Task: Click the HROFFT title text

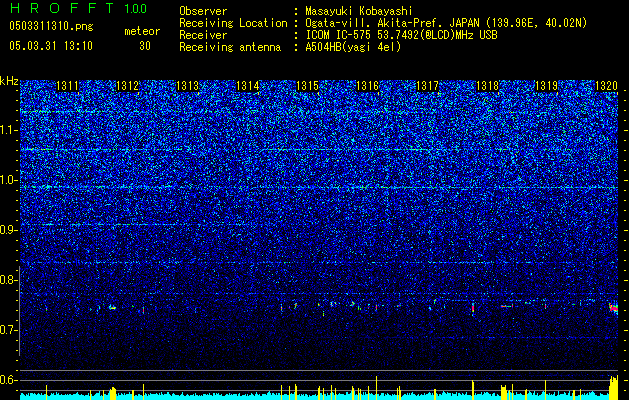Action: 62,8
